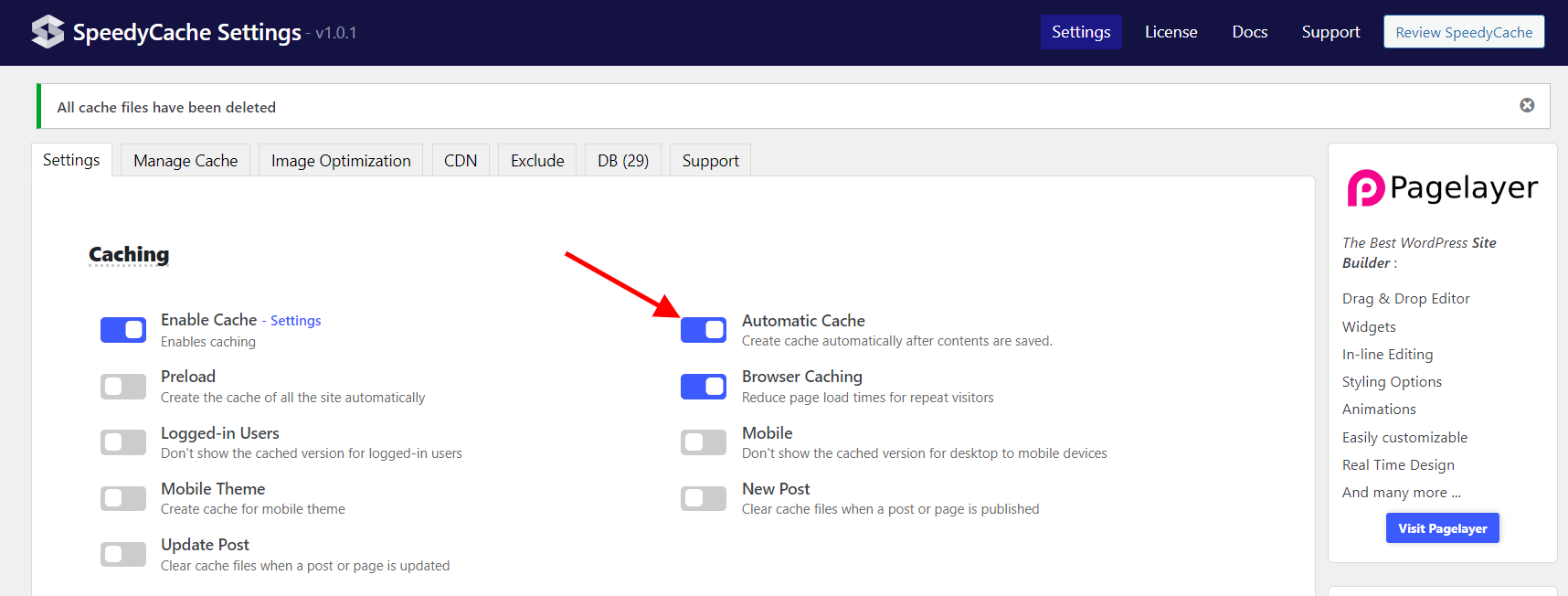
Task: Click the 'In-line Editing' text
Action: (1387, 355)
